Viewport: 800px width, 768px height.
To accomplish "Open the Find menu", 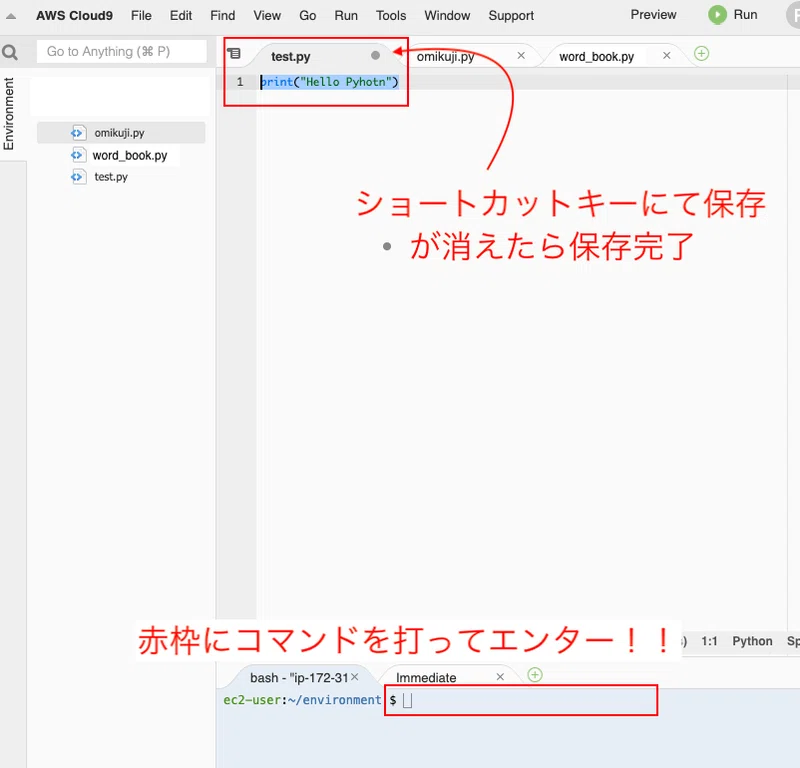I will coord(222,16).
